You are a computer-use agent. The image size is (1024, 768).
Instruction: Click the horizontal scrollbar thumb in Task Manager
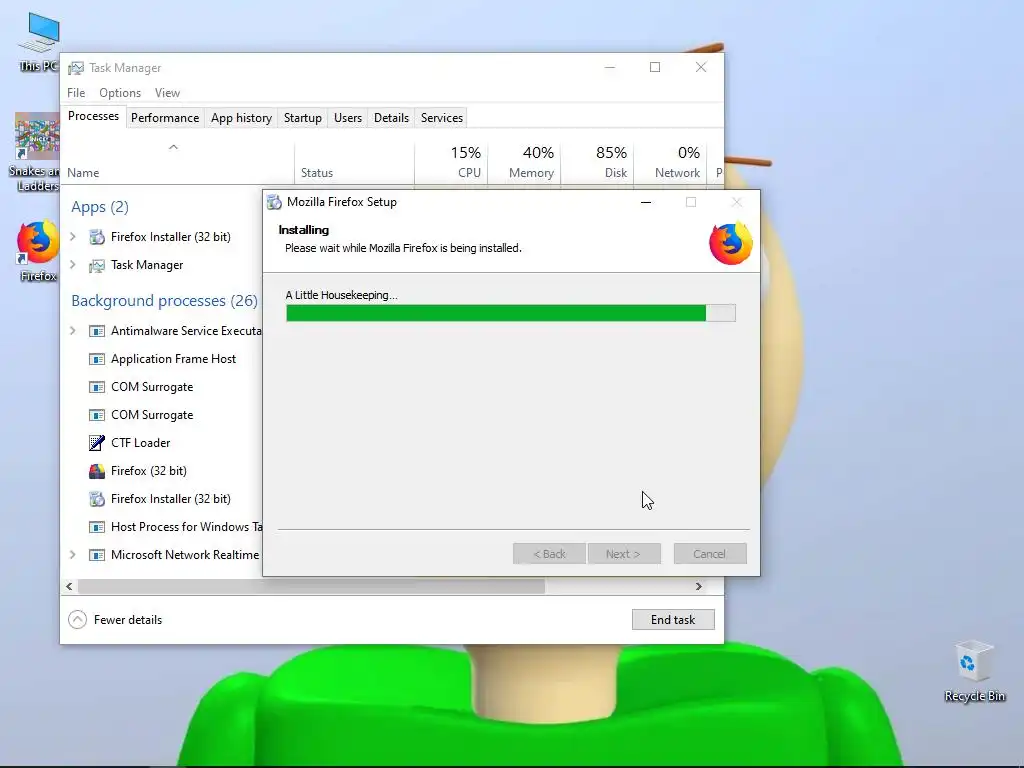(312, 586)
